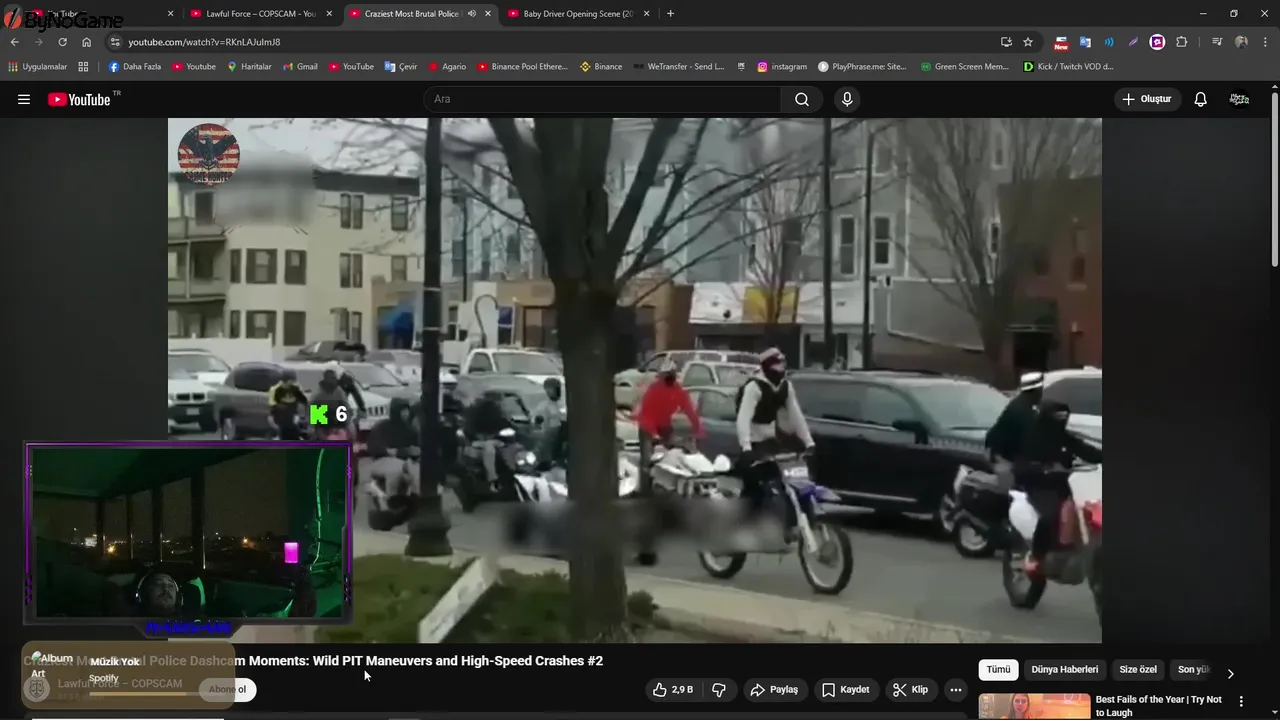Open the red New extension icon
Screen dimensions: 1280x720
(1061, 42)
